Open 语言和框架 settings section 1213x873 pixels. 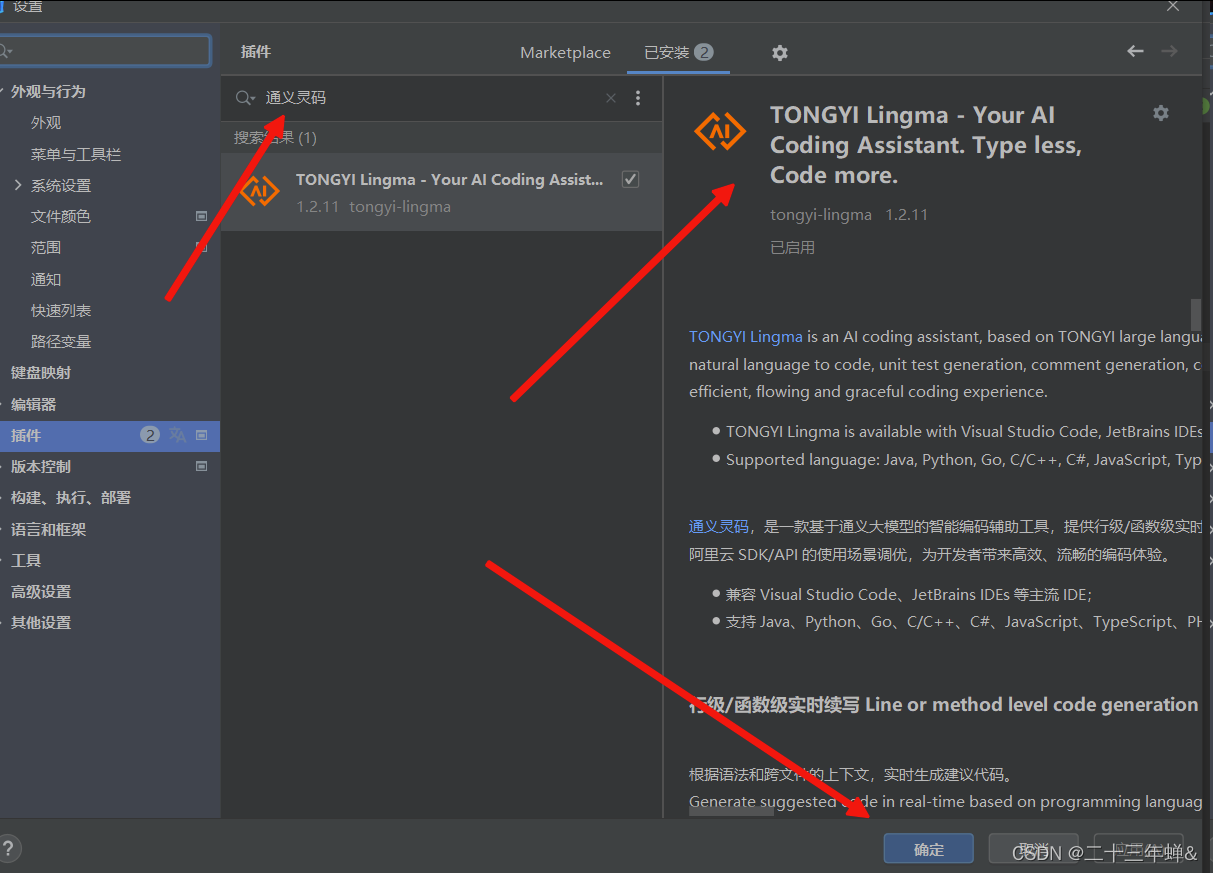pos(48,529)
